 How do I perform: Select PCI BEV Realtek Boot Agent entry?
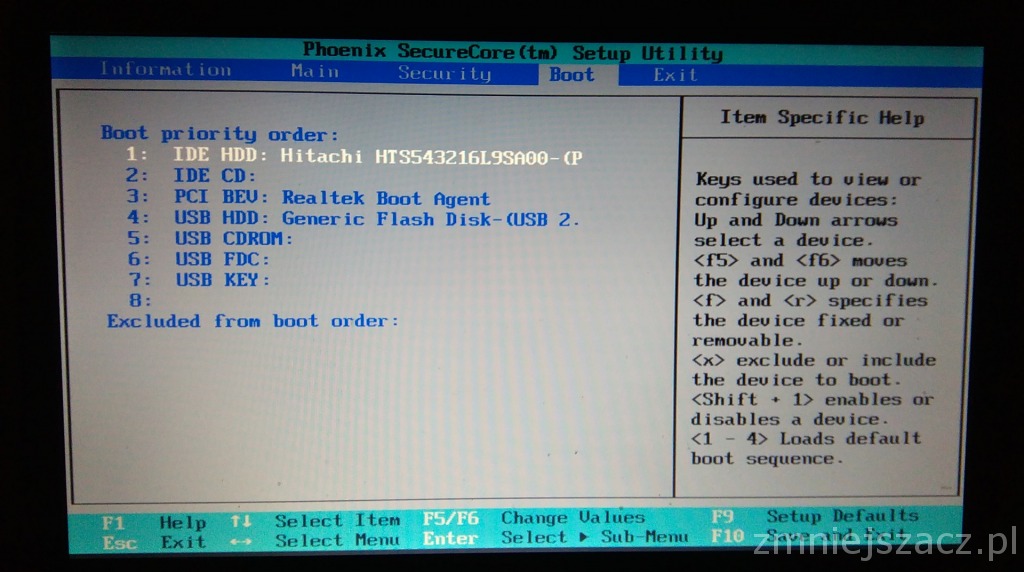coord(308,197)
